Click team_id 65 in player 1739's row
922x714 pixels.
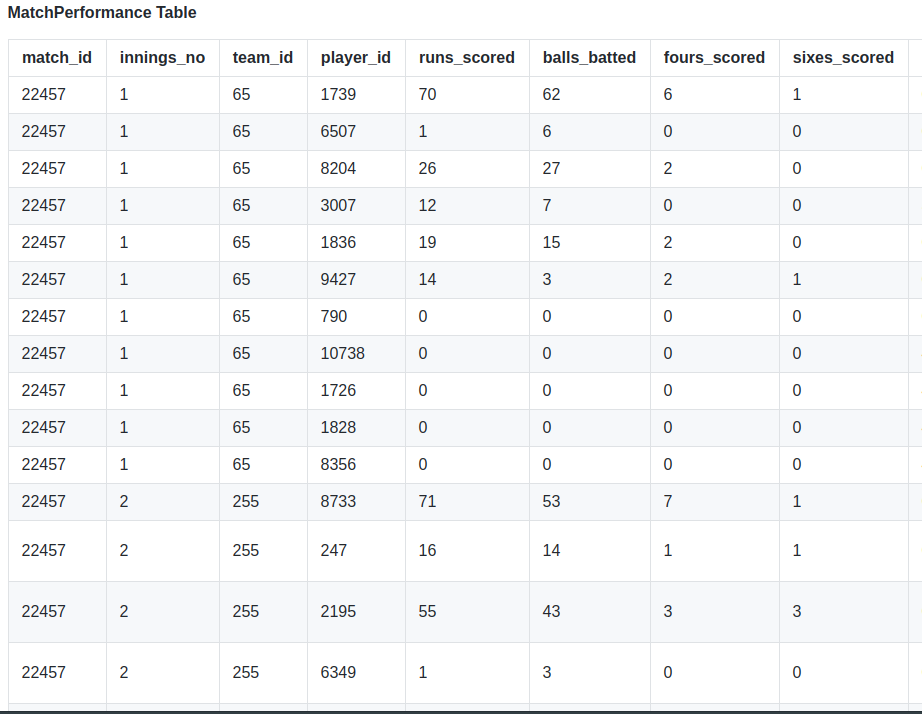pyautogui.click(x=241, y=95)
